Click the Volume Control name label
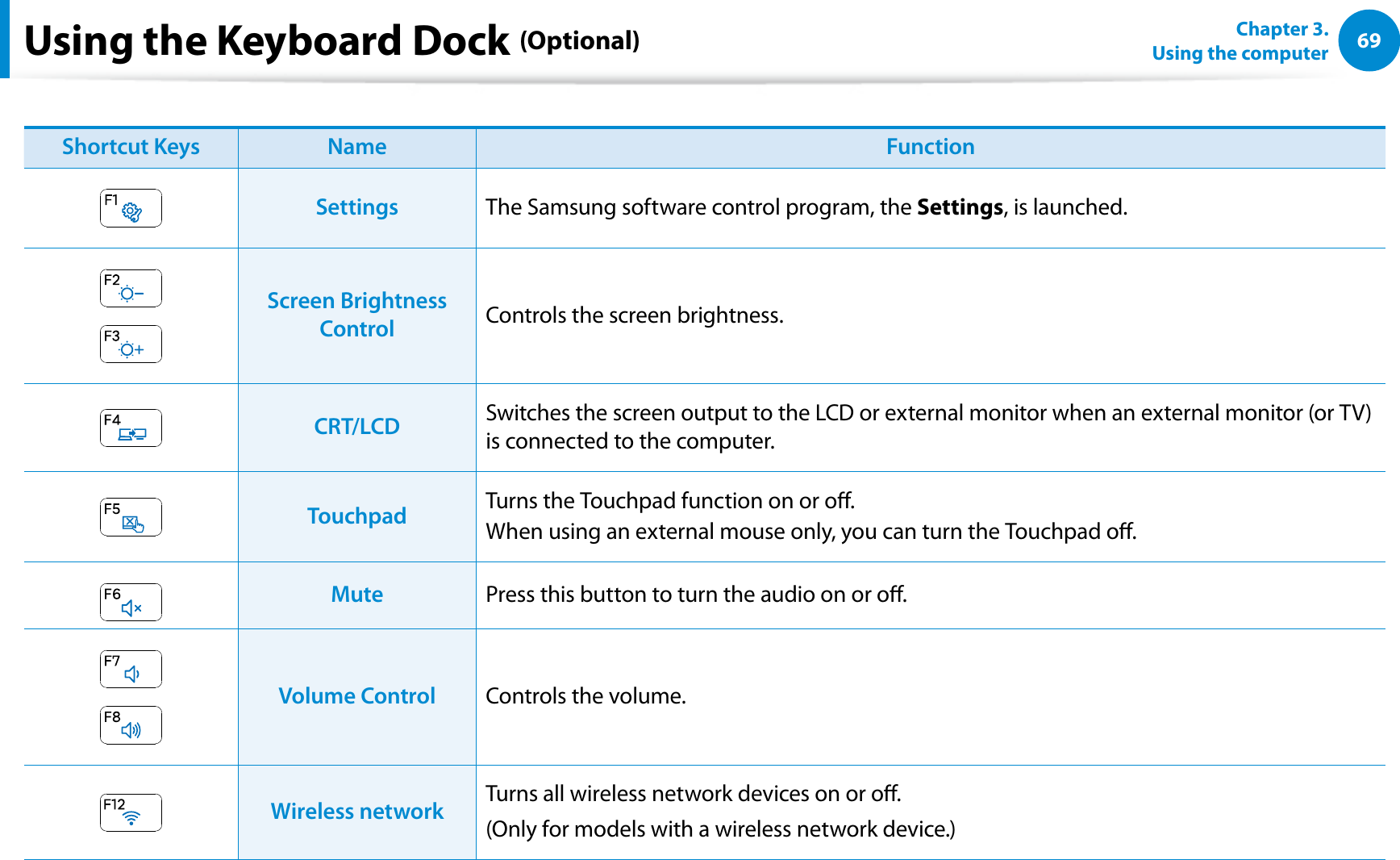Viewport: 1400px width, 860px height. 356,695
